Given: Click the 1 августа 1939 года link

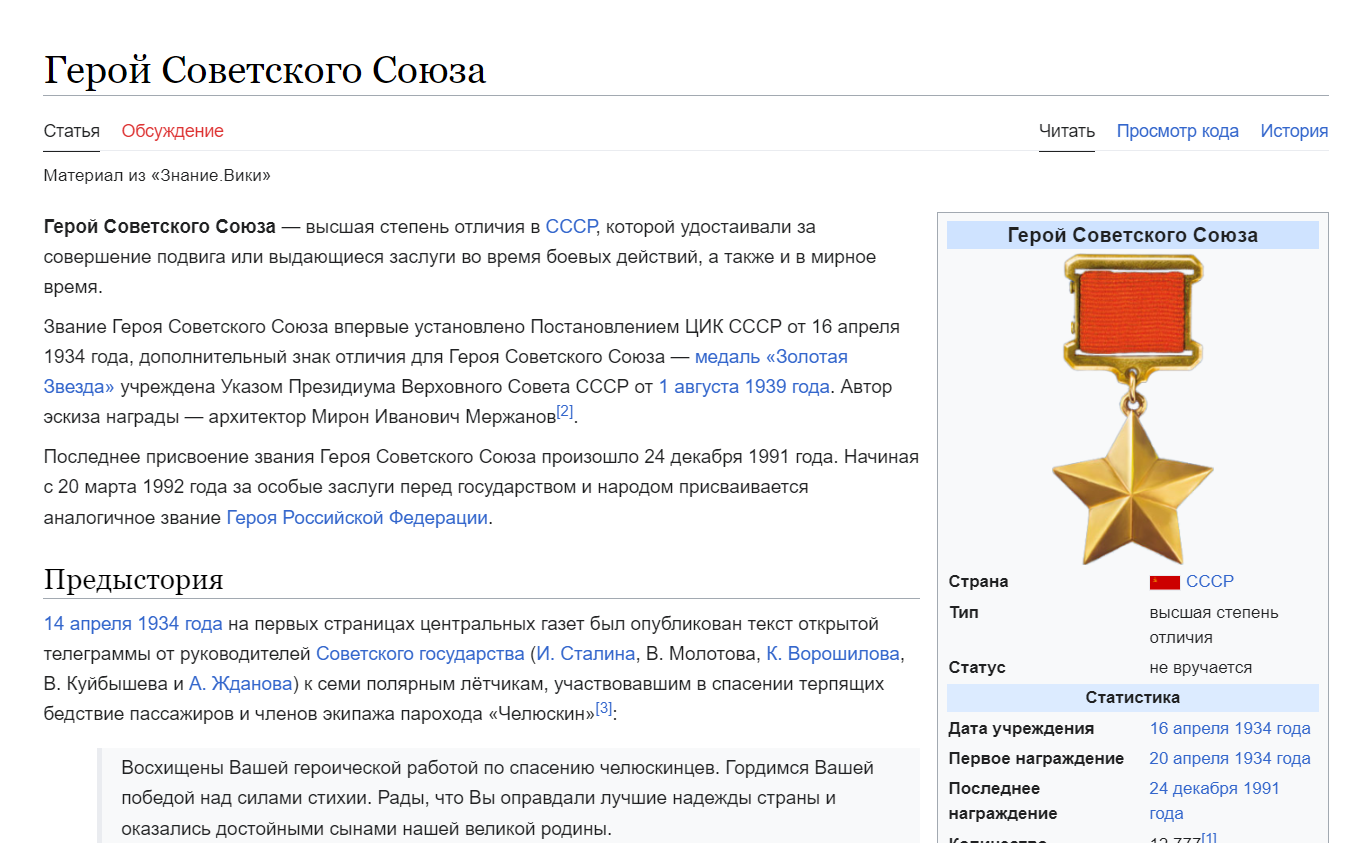Looking at the screenshot, I should (x=743, y=387).
